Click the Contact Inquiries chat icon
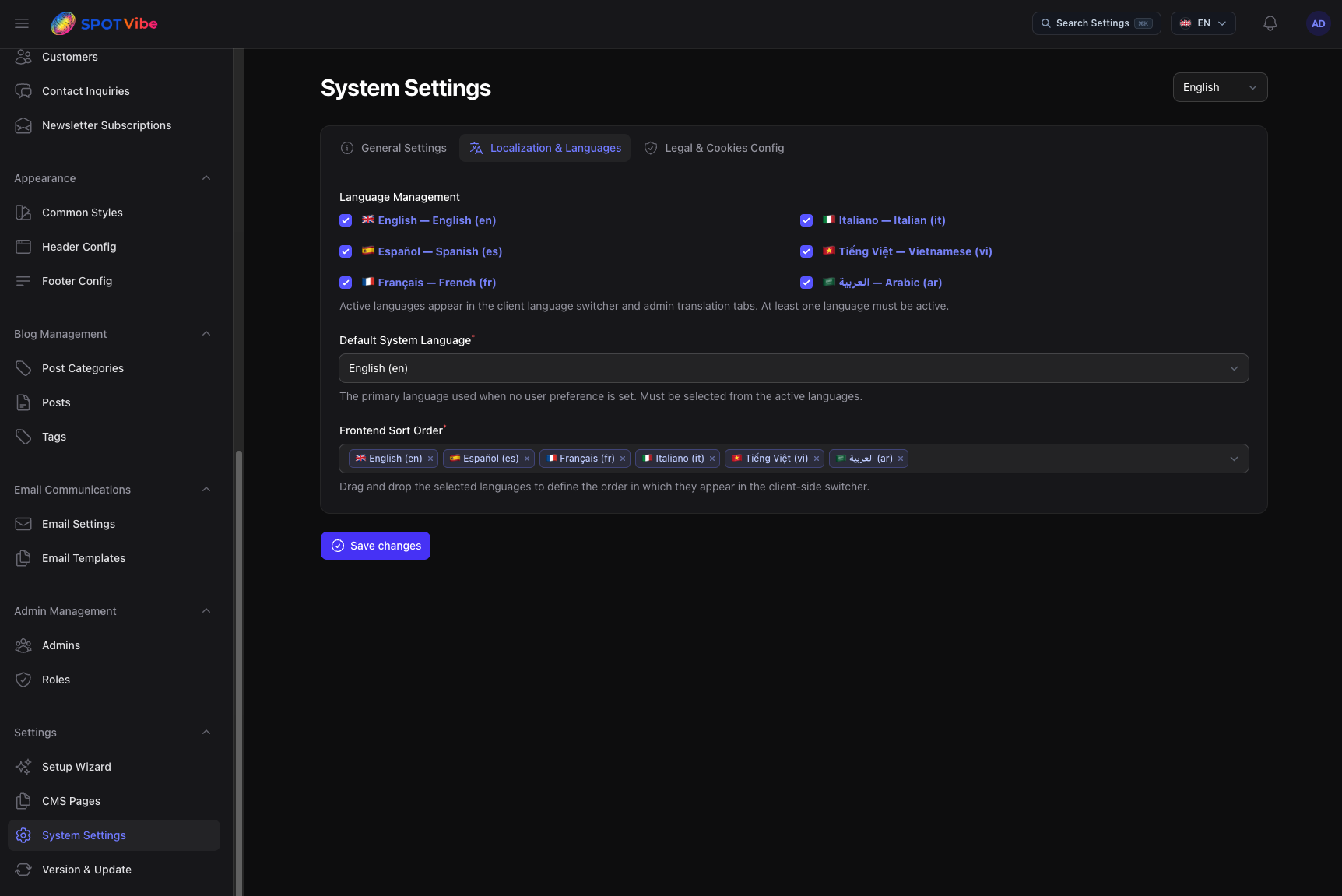This screenshot has width=1342, height=896. (x=23, y=91)
